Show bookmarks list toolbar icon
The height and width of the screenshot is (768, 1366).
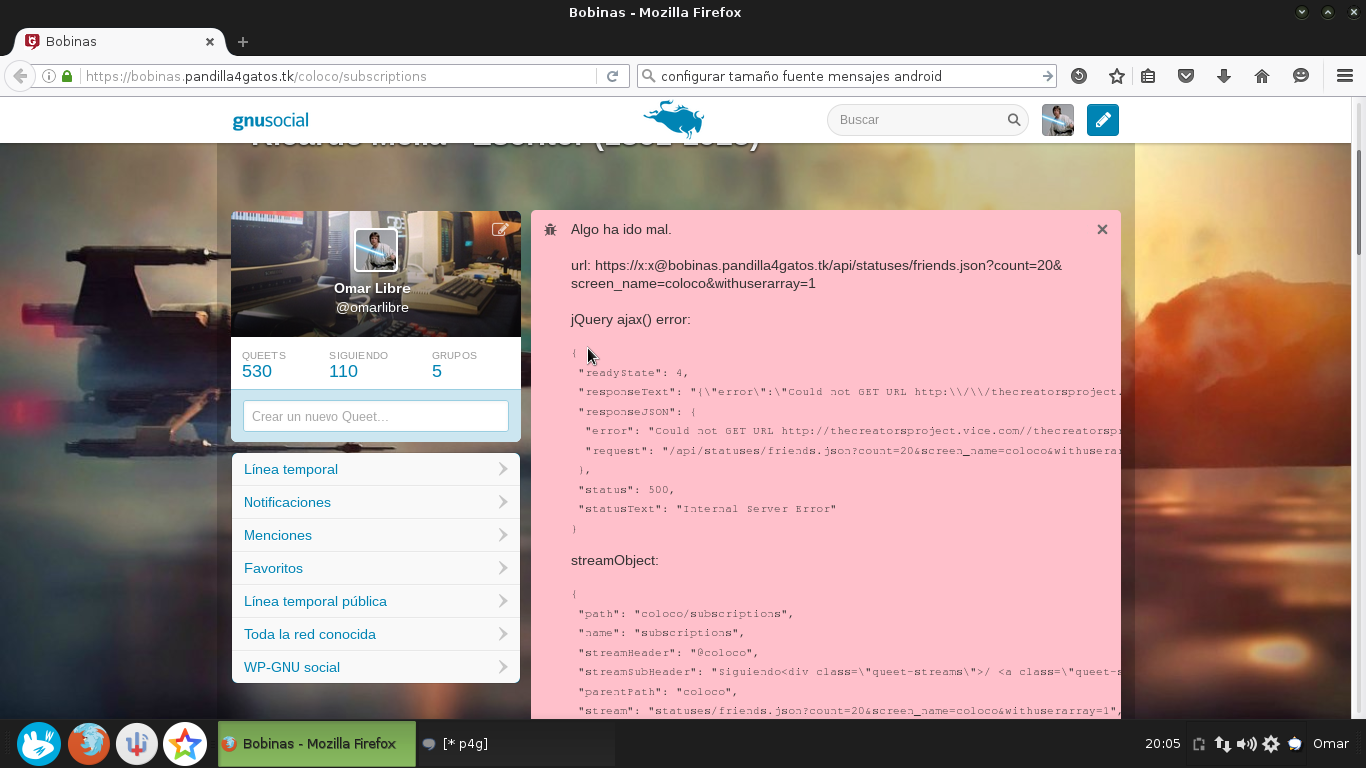point(1148,76)
